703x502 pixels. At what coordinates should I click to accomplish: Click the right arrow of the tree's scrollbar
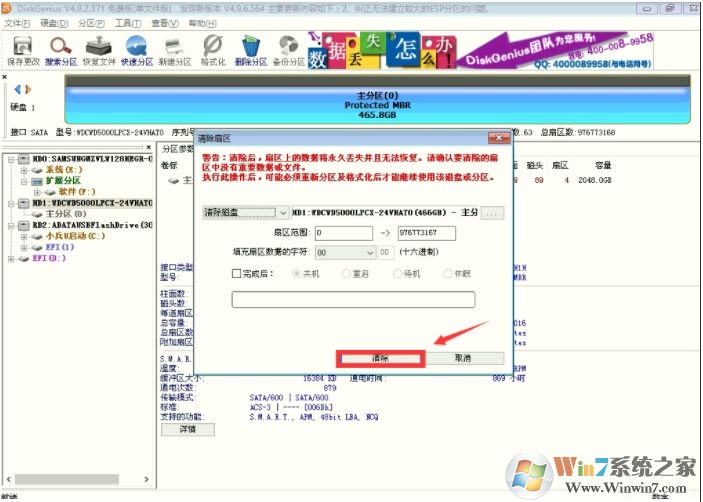click(x=146, y=479)
